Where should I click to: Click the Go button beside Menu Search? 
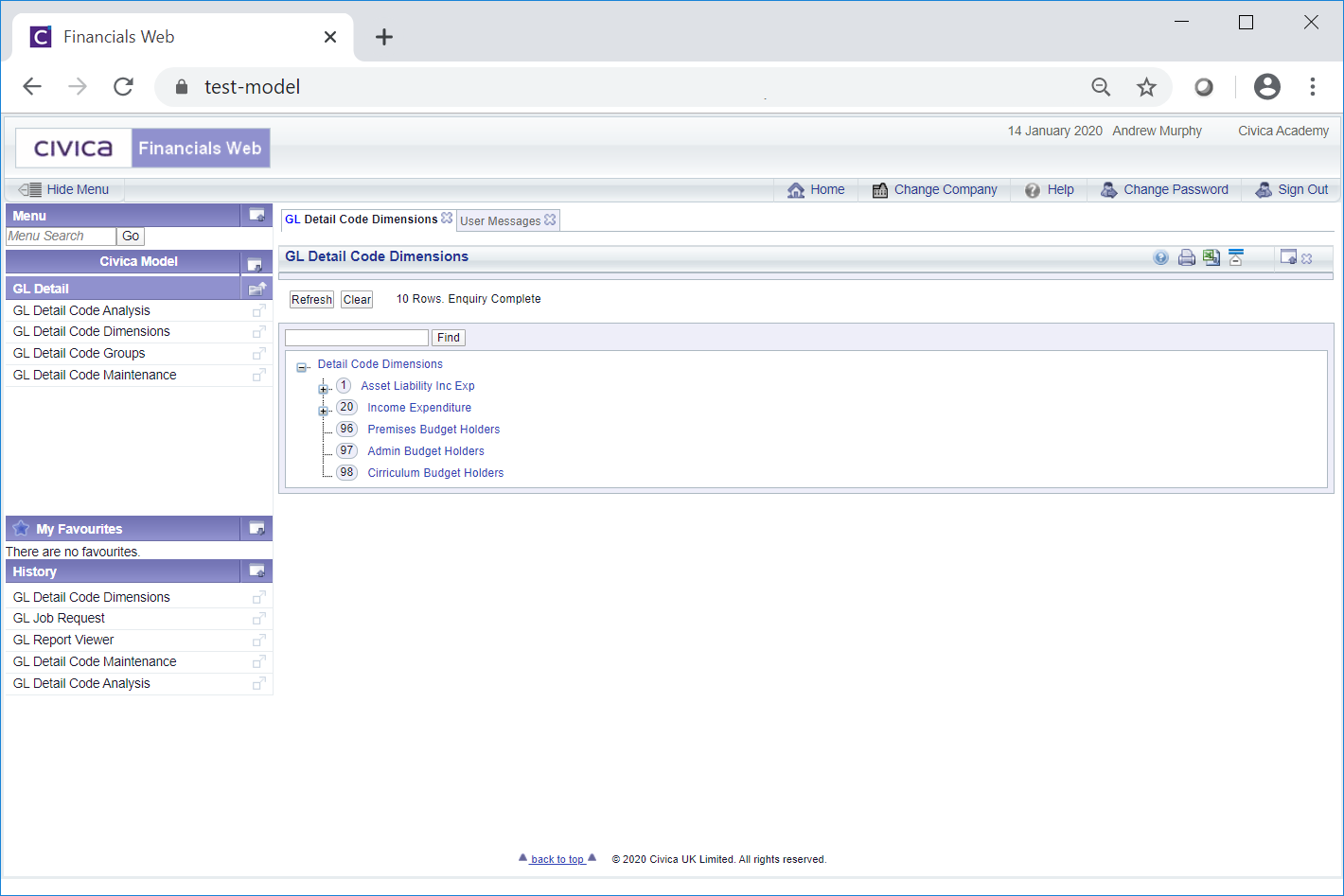click(131, 237)
